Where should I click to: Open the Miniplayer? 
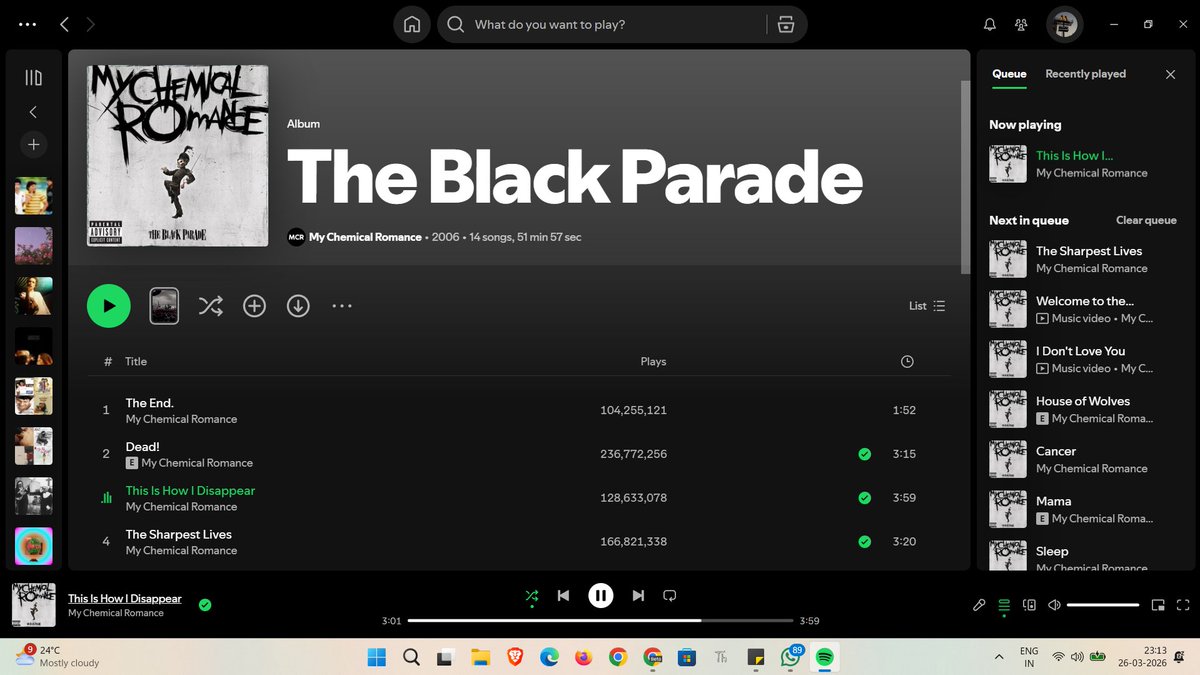[x=1158, y=605]
